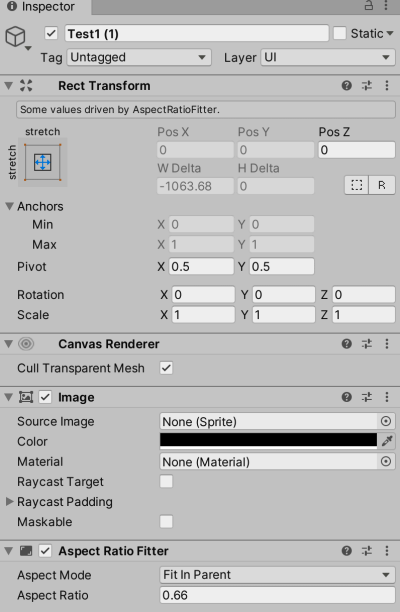
Task: Open the Aspect Mode Fit In Parent dropdown
Action: pos(277,575)
